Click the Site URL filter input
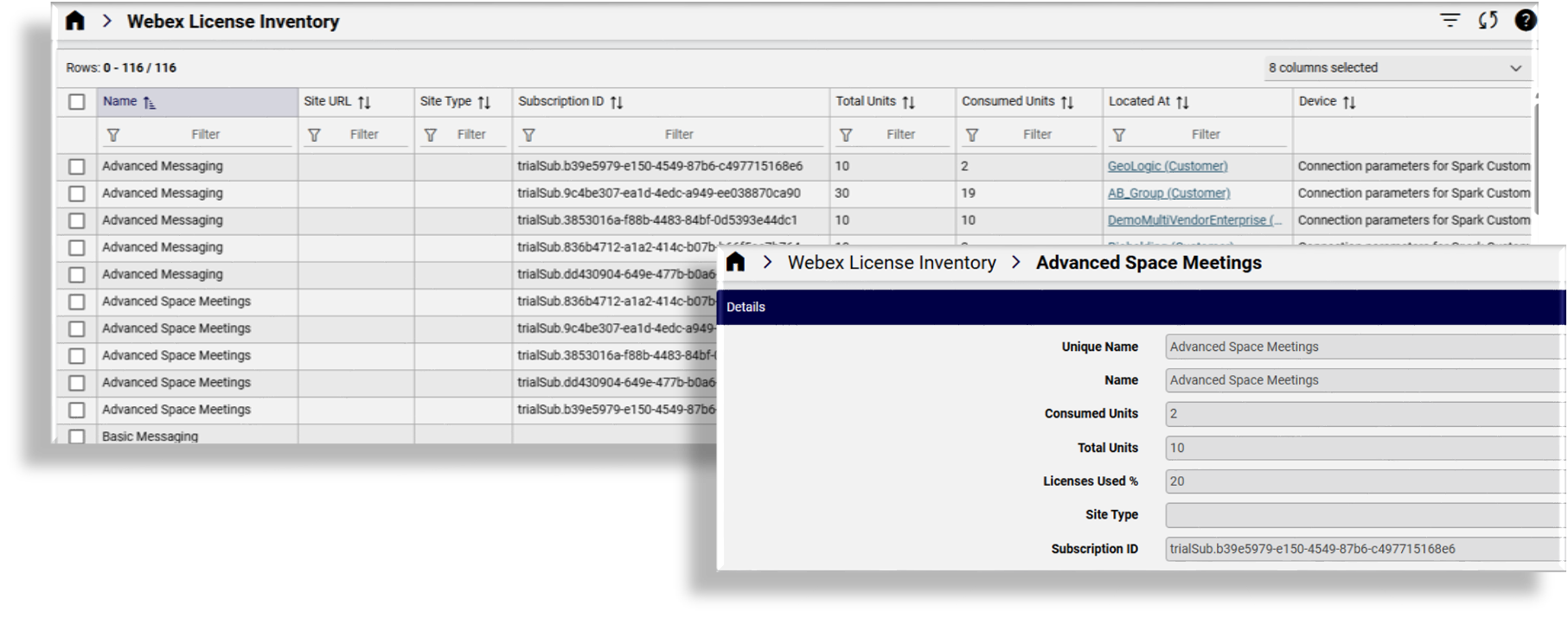The image size is (1568, 618). click(x=364, y=135)
